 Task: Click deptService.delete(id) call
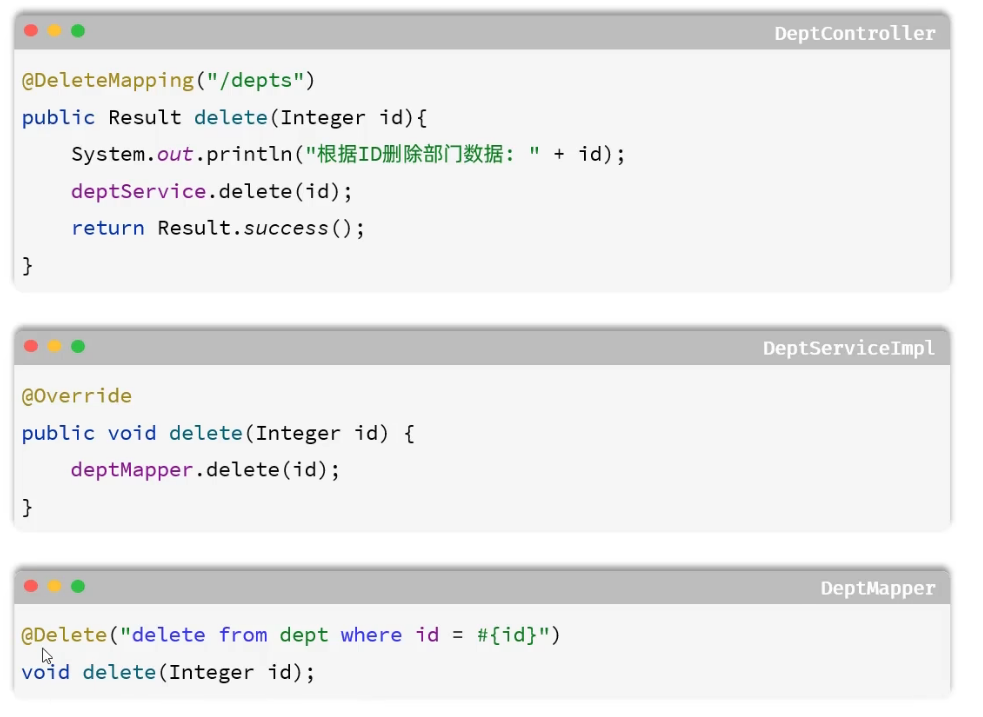pos(211,191)
